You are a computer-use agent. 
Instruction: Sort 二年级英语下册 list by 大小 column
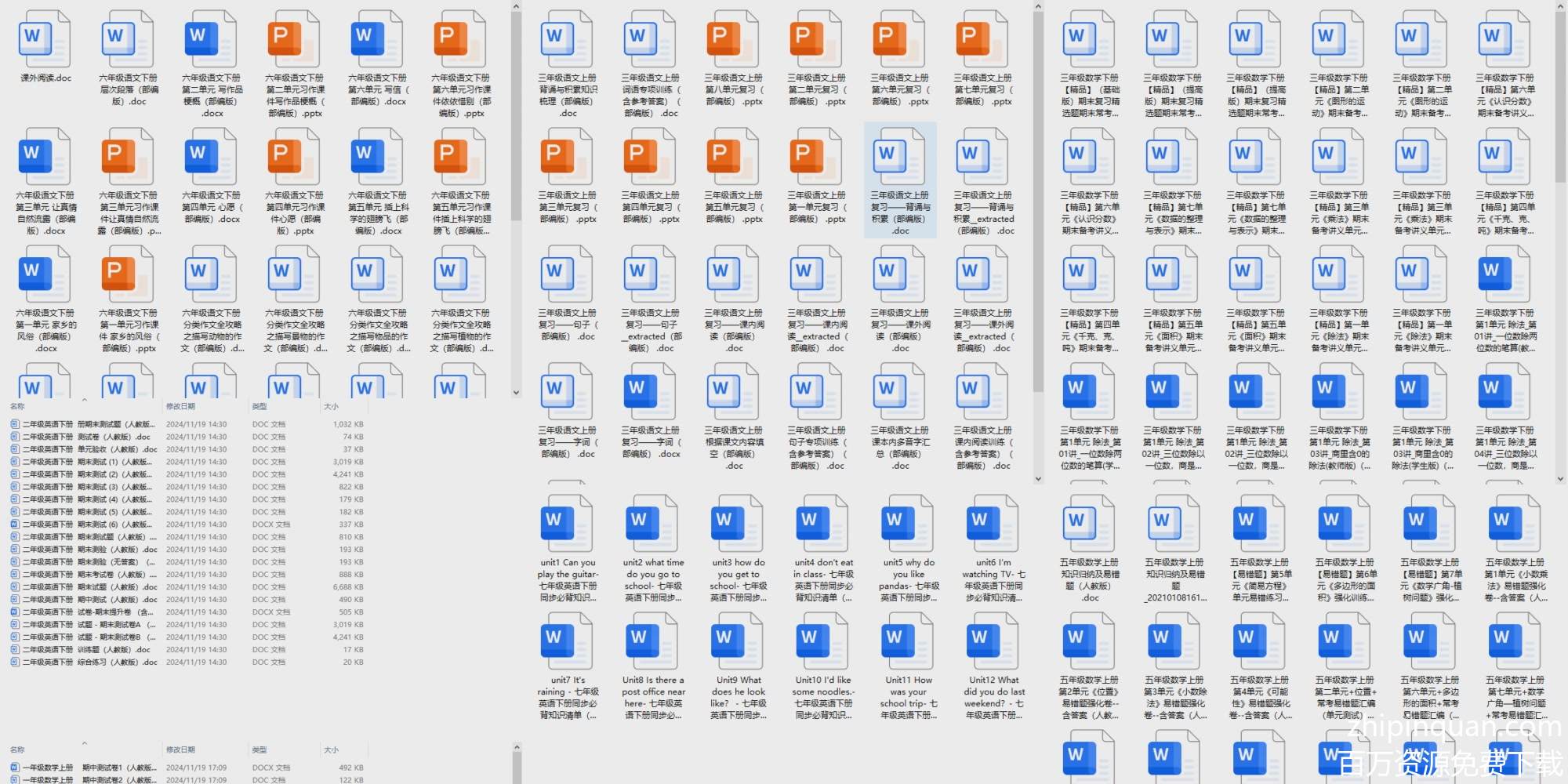(x=332, y=406)
